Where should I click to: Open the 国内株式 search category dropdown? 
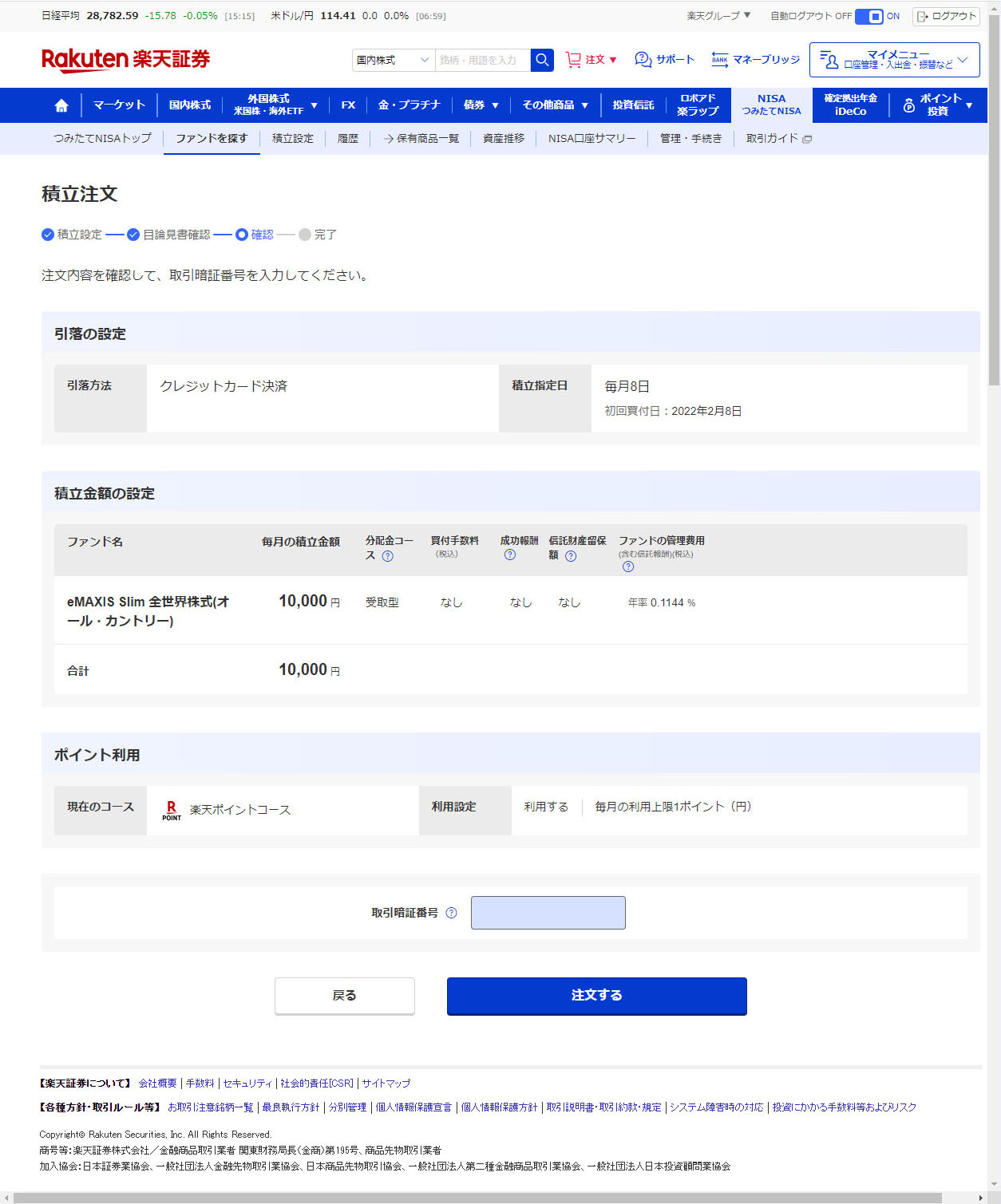point(393,60)
